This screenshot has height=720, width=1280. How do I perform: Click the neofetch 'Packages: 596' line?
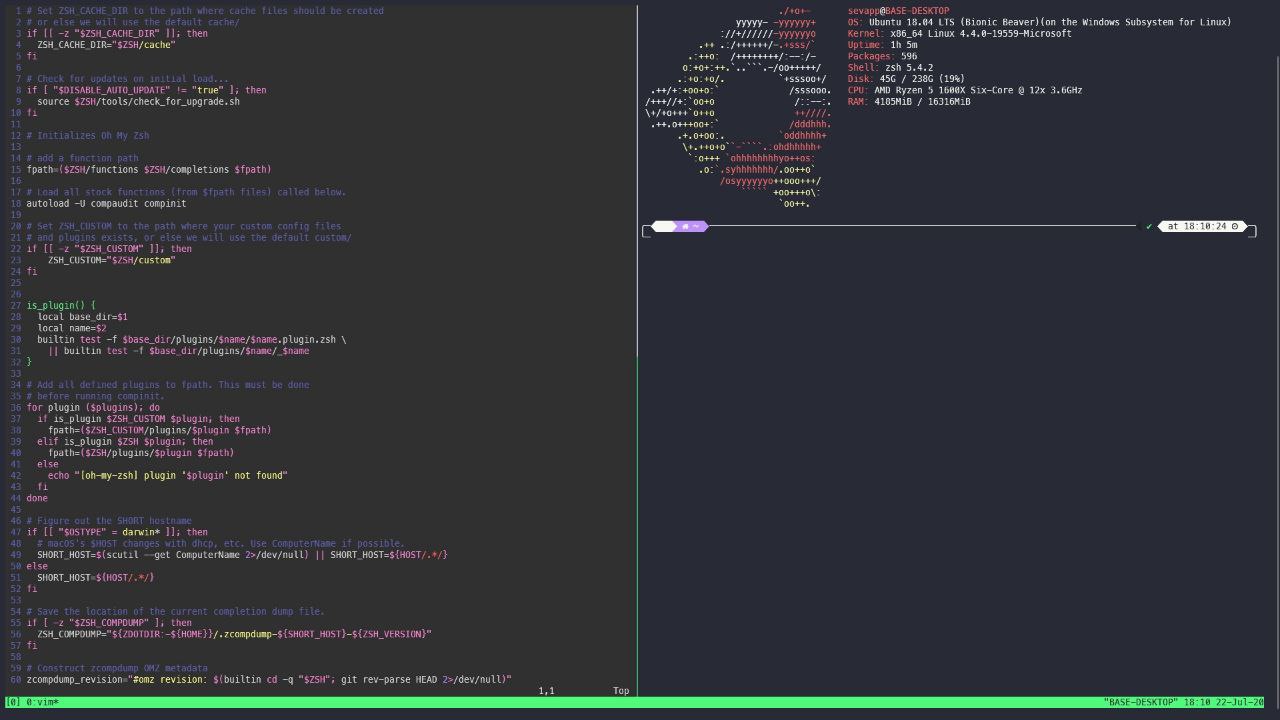click(x=882, y=56)
